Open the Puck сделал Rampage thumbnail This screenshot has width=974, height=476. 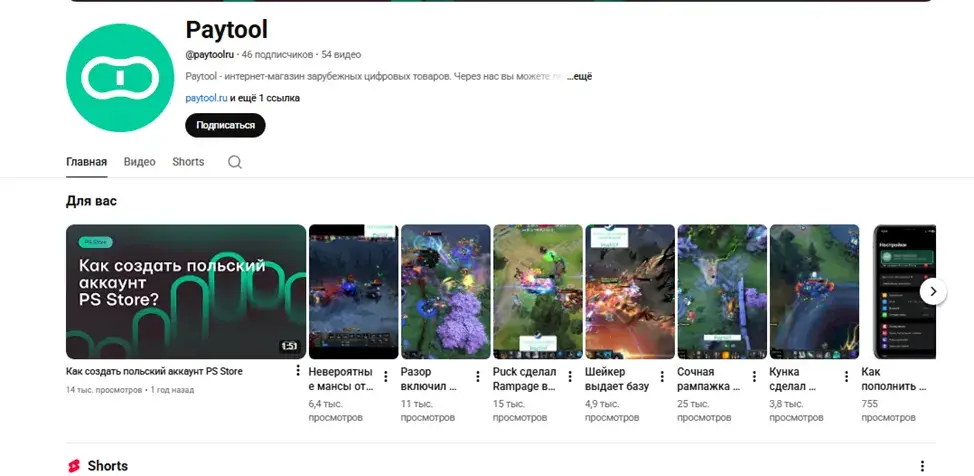538,291
